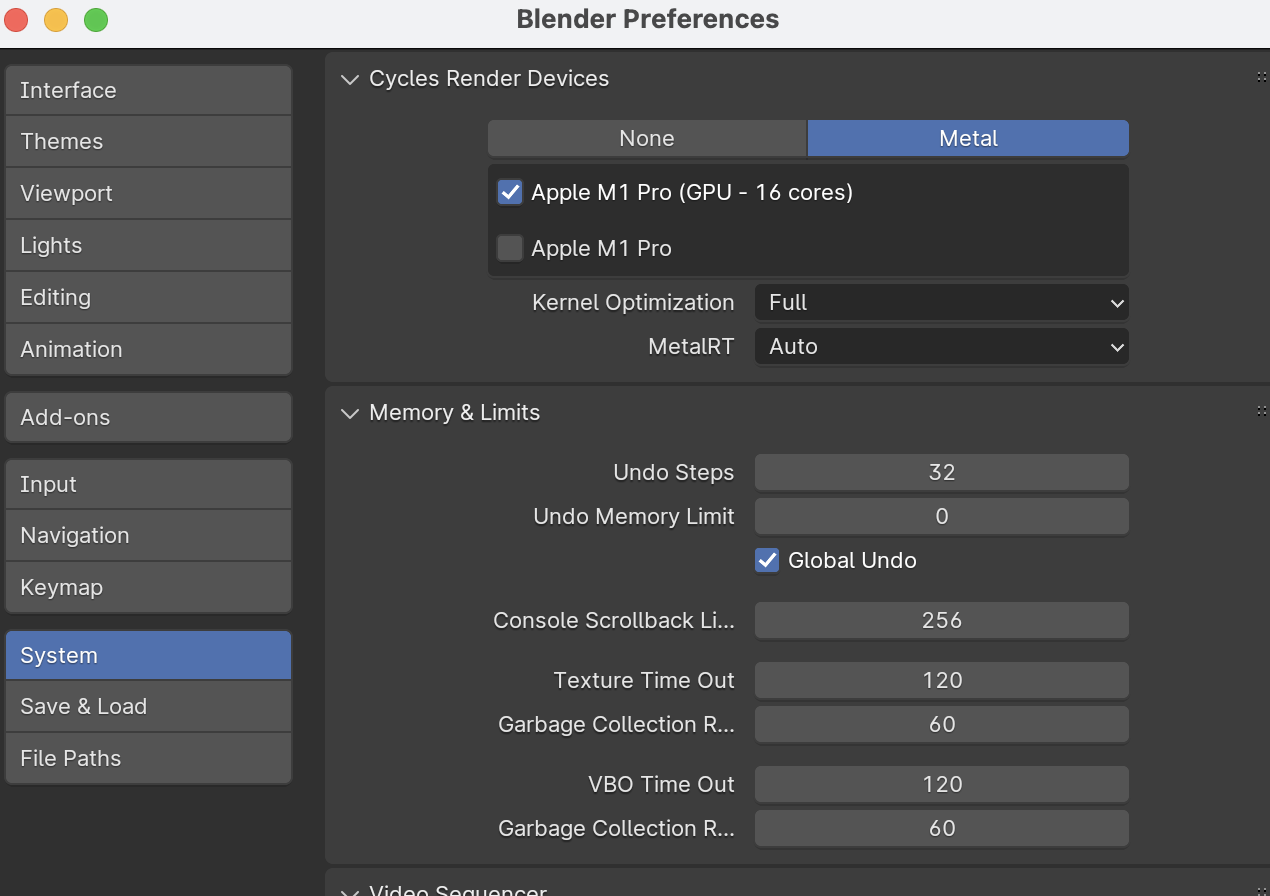Enable the Apple M1 Pro CPU device checkbox

click(x=510, y=249)
